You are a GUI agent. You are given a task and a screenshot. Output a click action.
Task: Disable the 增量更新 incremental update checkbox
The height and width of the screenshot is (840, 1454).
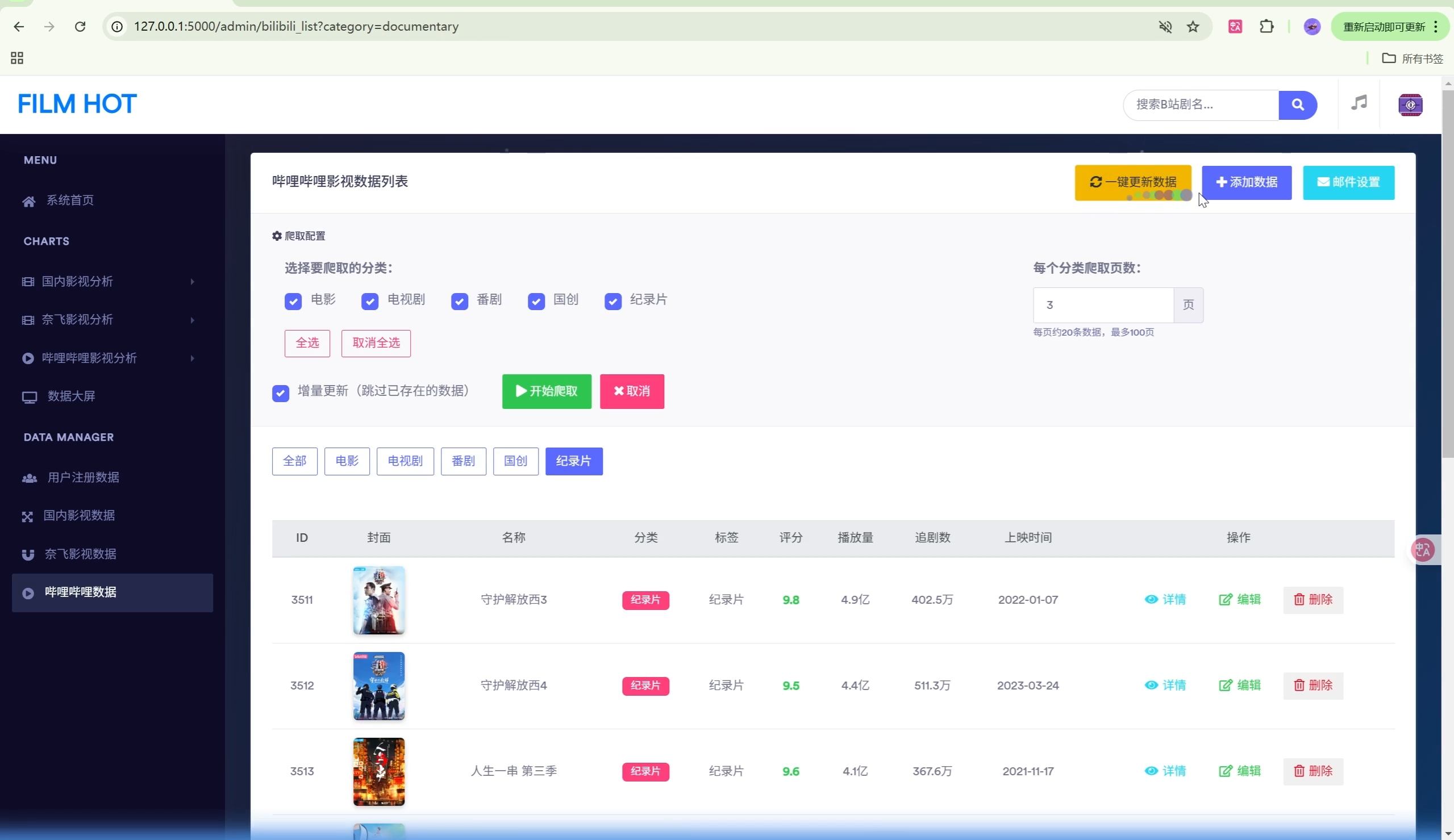pos(281,394)
